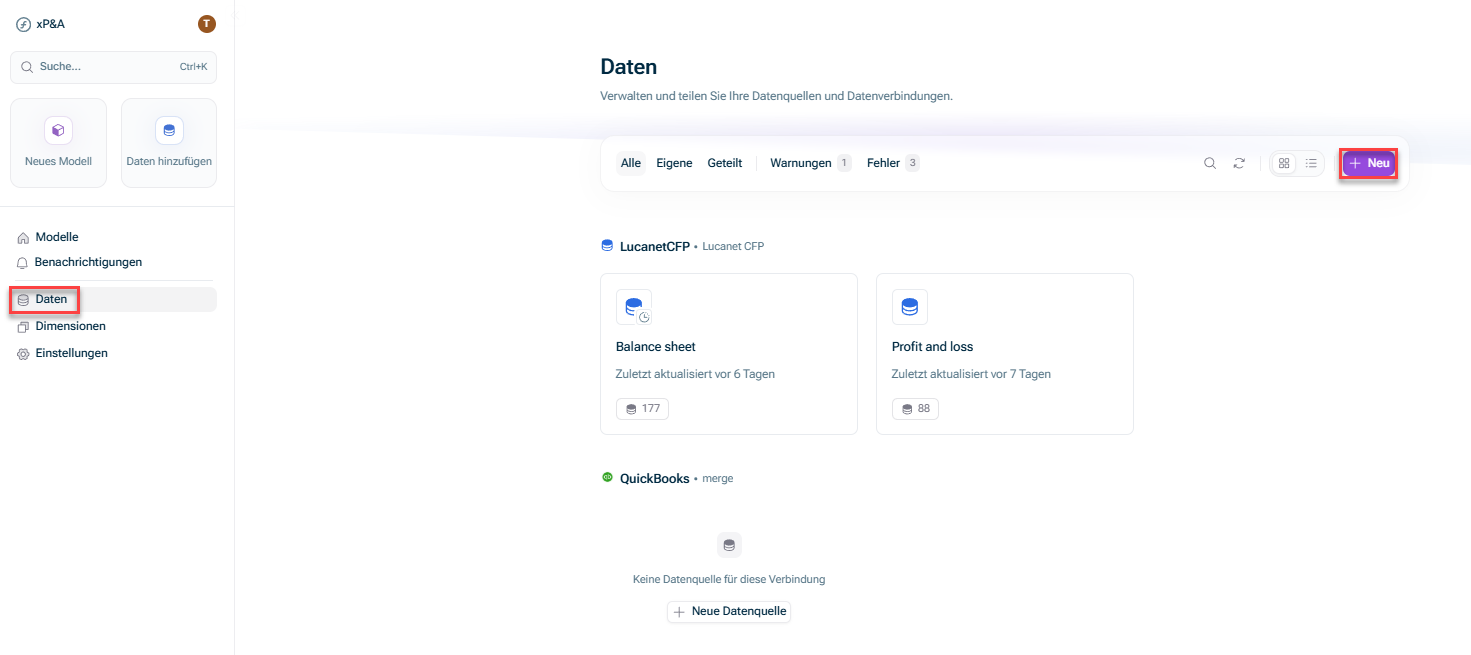The image size is (1471, 655).
Task: Click the Neue Datenquelle button
Action: 729,611
